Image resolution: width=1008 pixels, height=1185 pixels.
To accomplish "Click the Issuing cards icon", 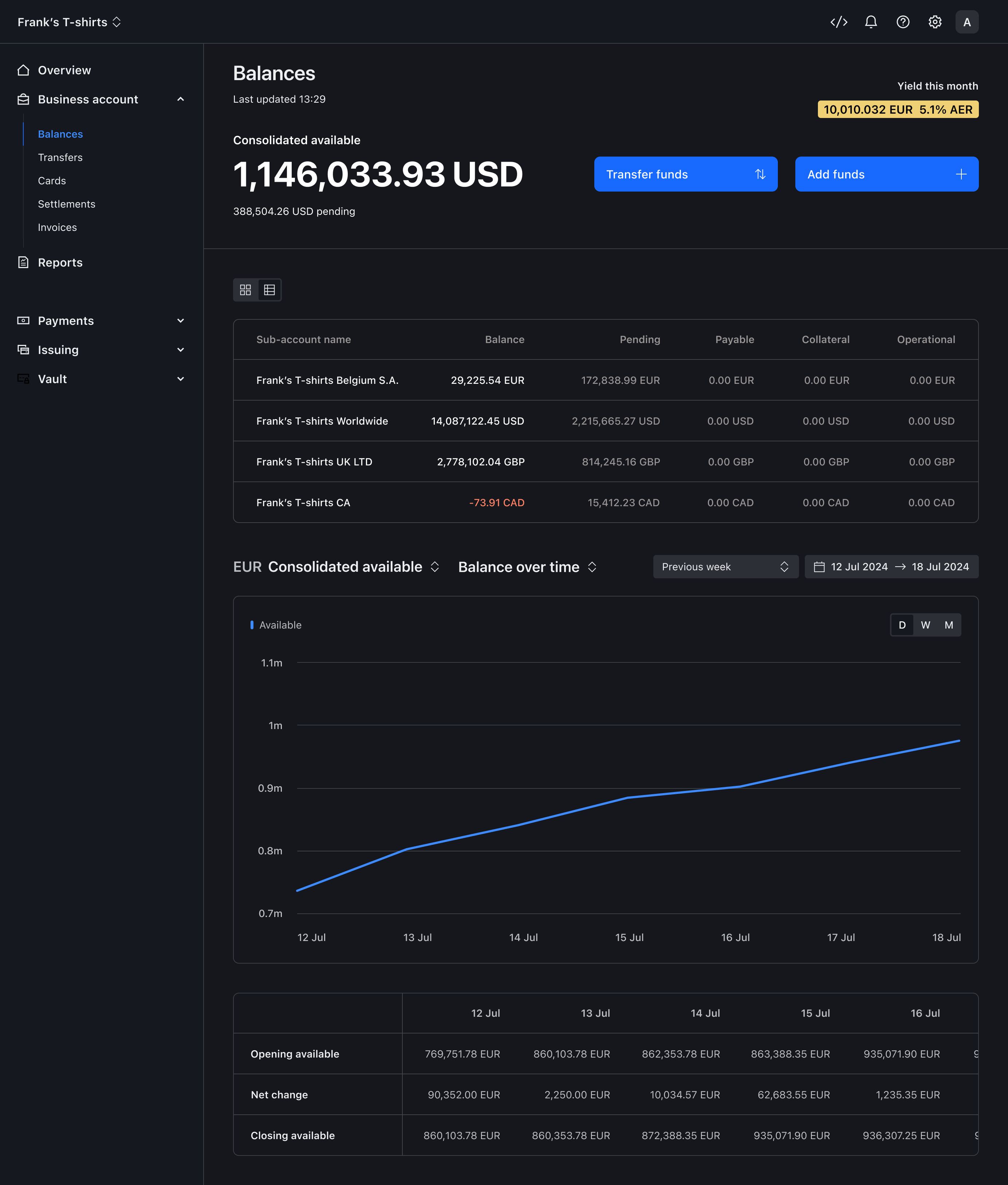I will (x=23, y=350).
